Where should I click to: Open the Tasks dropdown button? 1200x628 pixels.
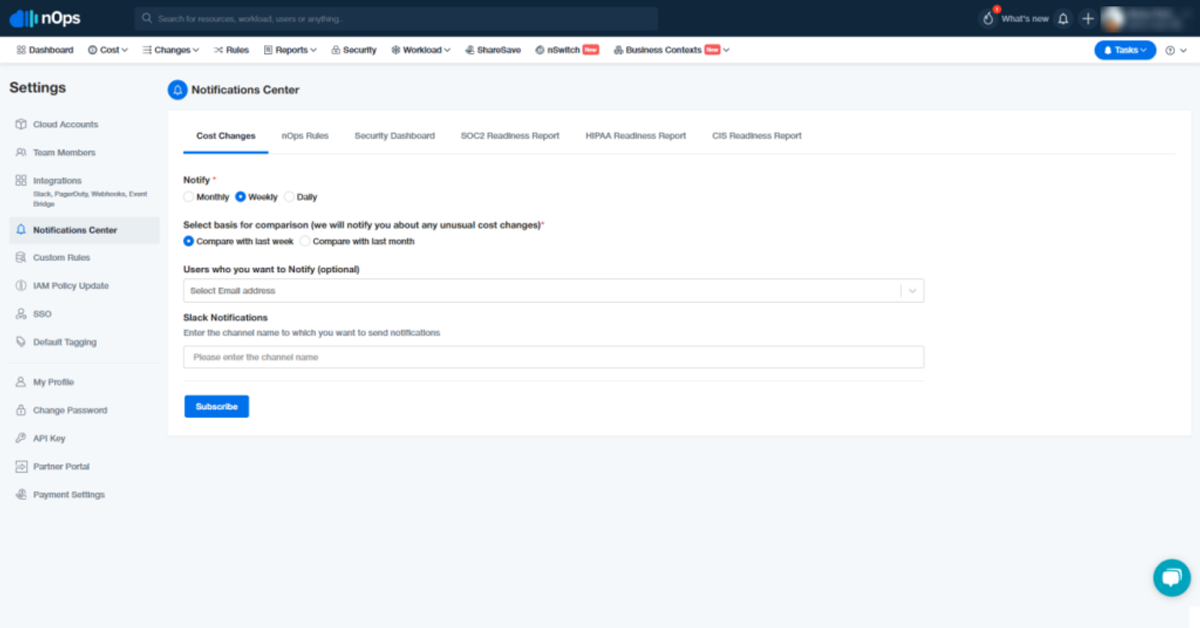tap(1125, 50)
